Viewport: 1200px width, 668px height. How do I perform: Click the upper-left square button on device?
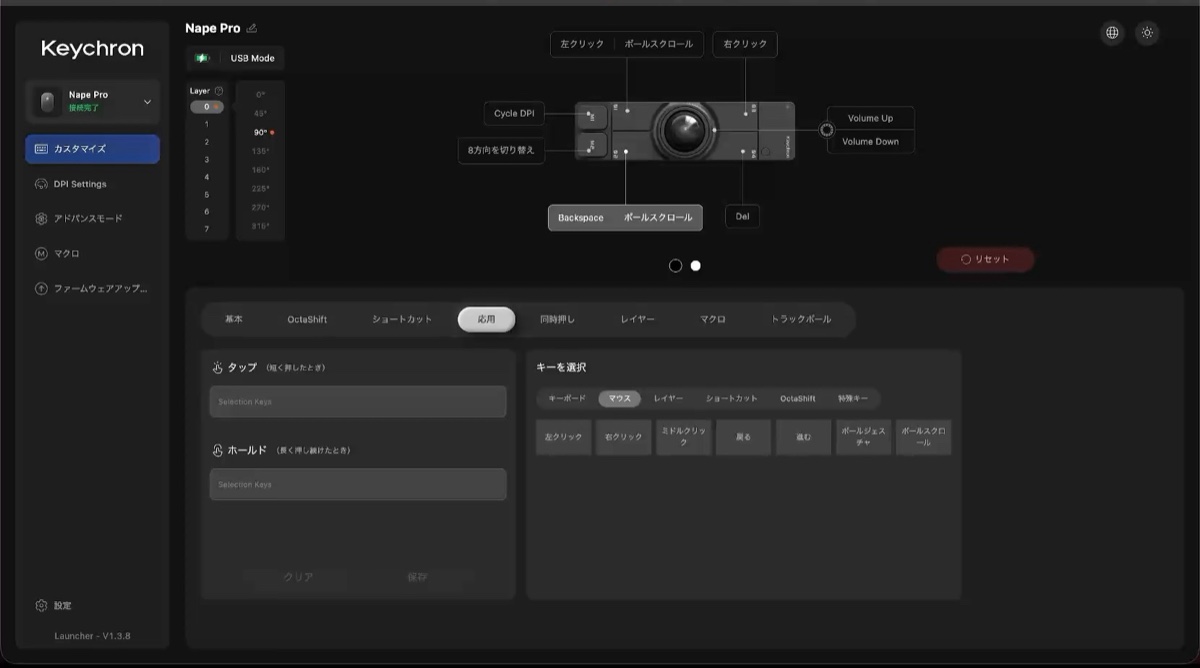[590, 116]
